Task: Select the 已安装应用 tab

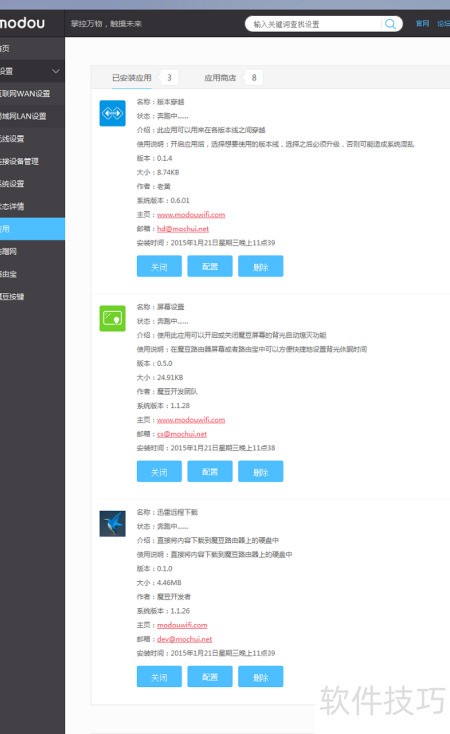Action: [x=132, y=78]
